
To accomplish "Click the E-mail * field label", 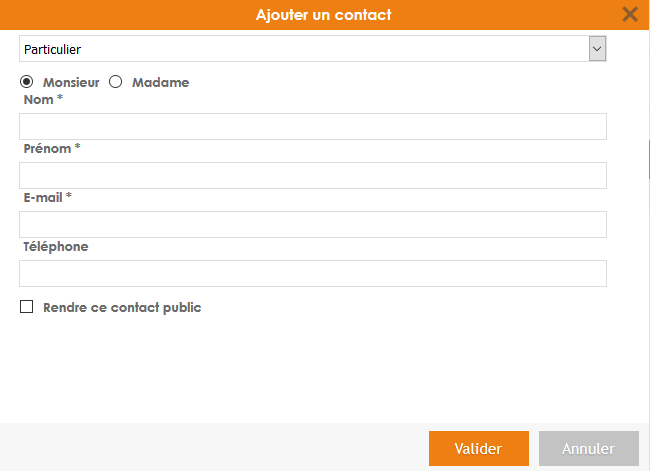I will pos(47,197).
